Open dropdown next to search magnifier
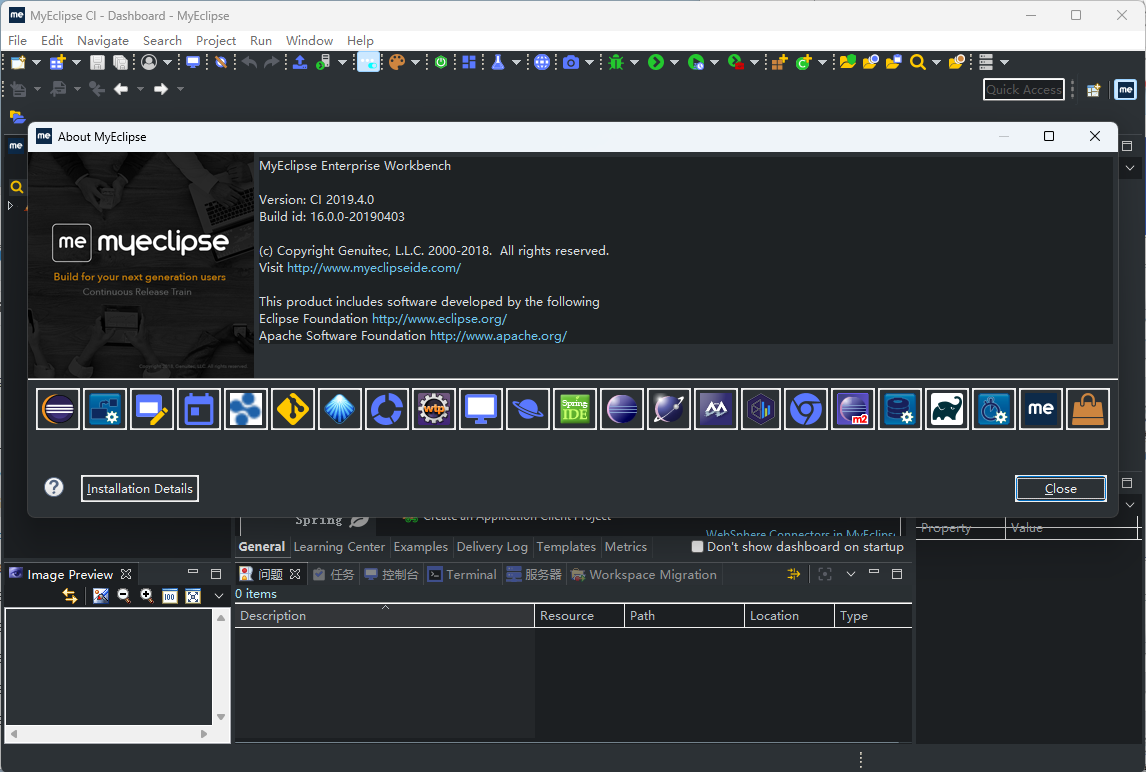Image resolution: width=1146 pixels, height=772 pixels. coord(936,63)
